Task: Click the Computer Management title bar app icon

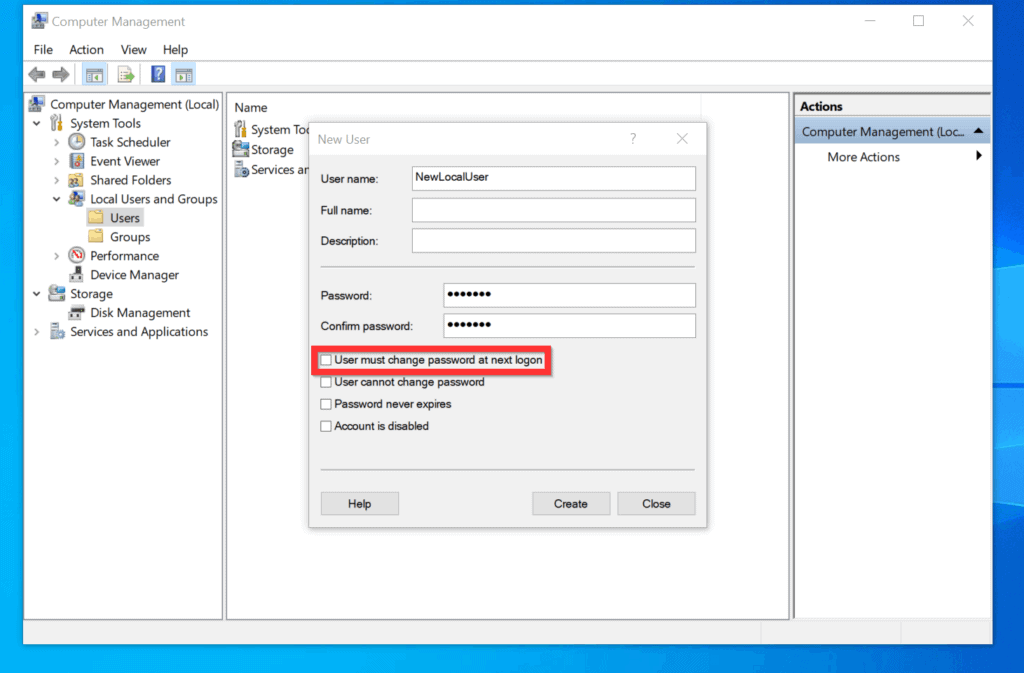Action: coord(39,21)
